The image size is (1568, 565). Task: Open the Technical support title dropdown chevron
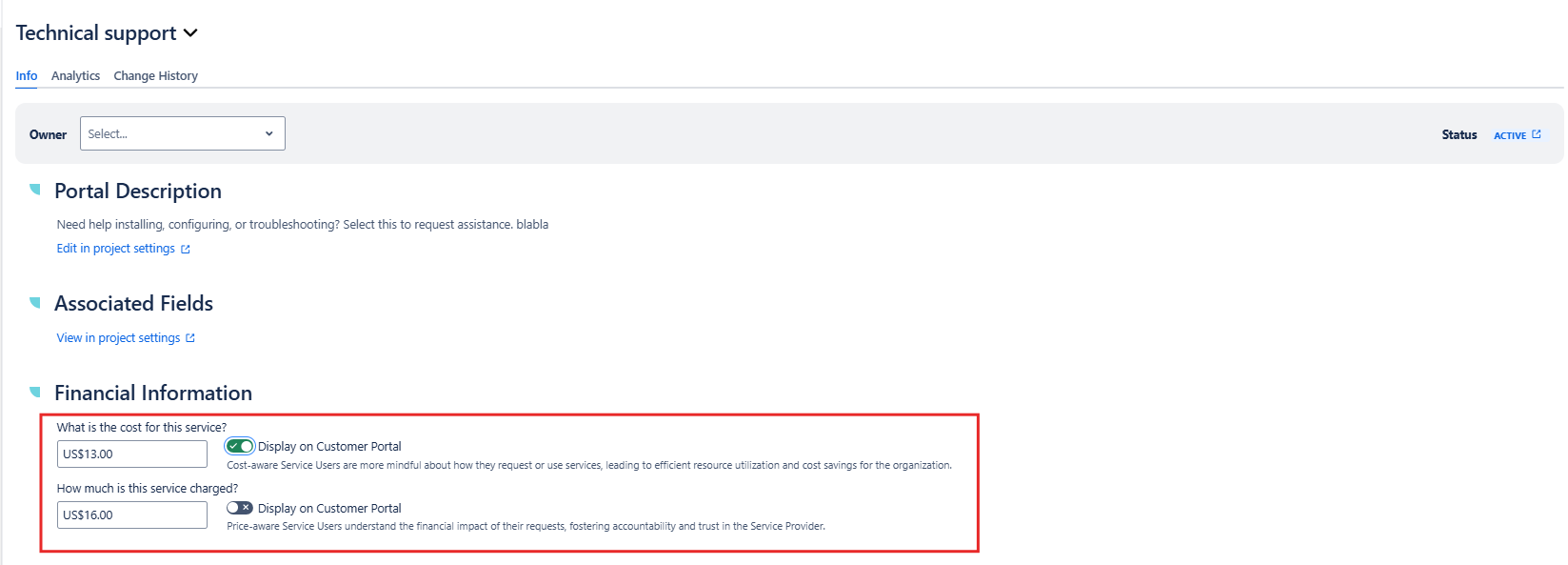tap(190, 33)
